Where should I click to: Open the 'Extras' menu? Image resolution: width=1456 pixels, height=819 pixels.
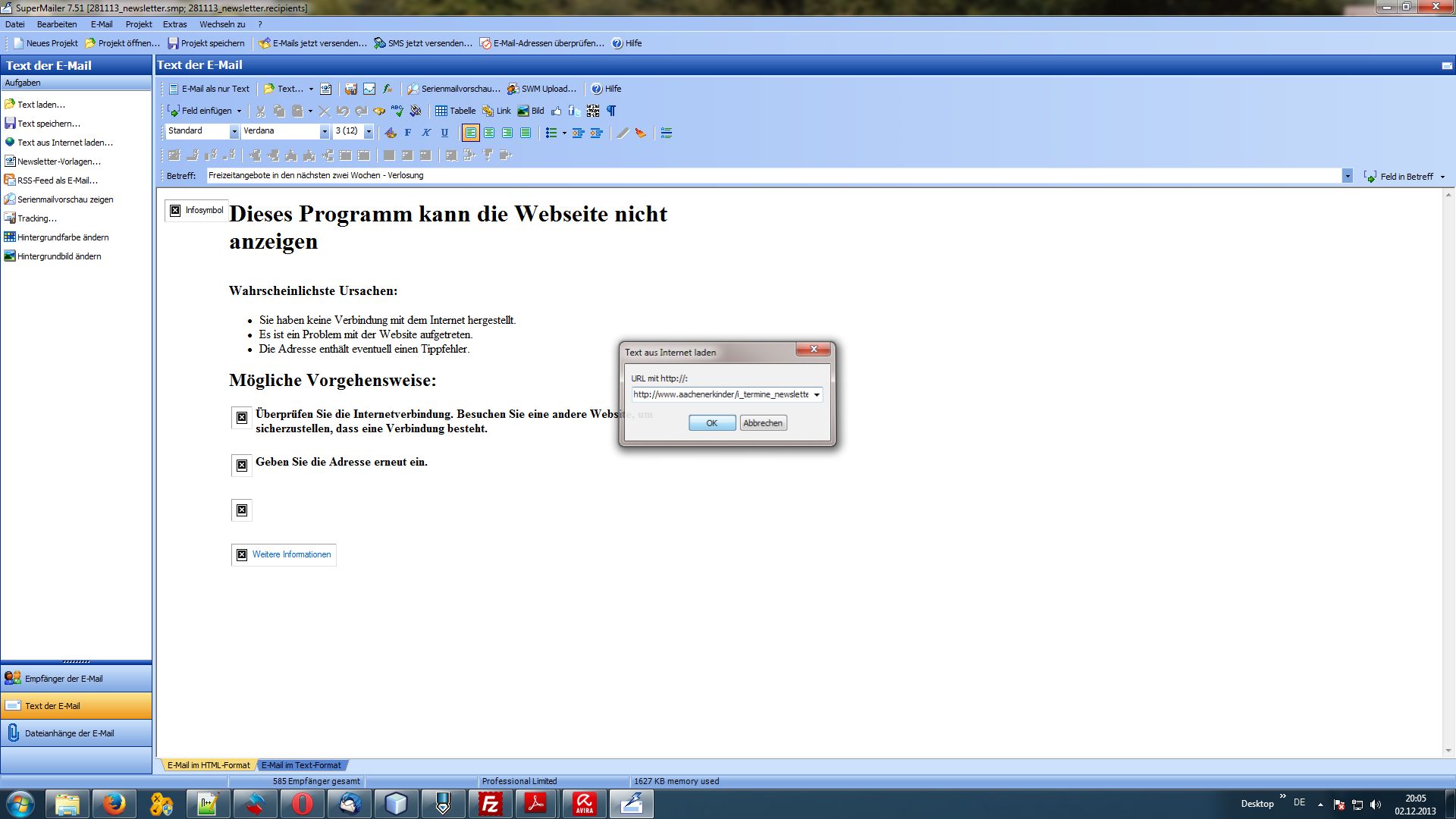click(x=175, y=24)
